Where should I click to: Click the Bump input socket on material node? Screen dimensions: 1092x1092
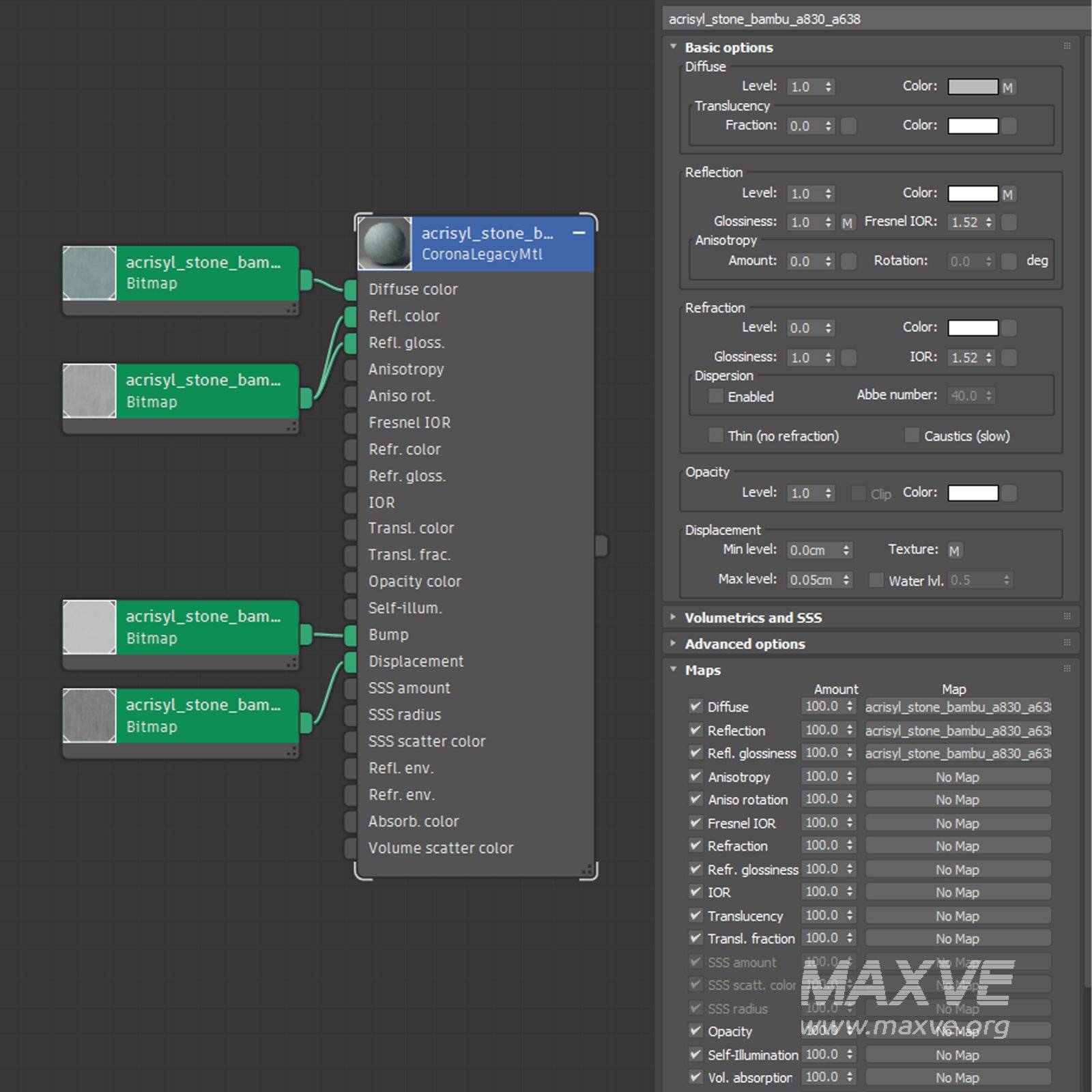[350, 635]
